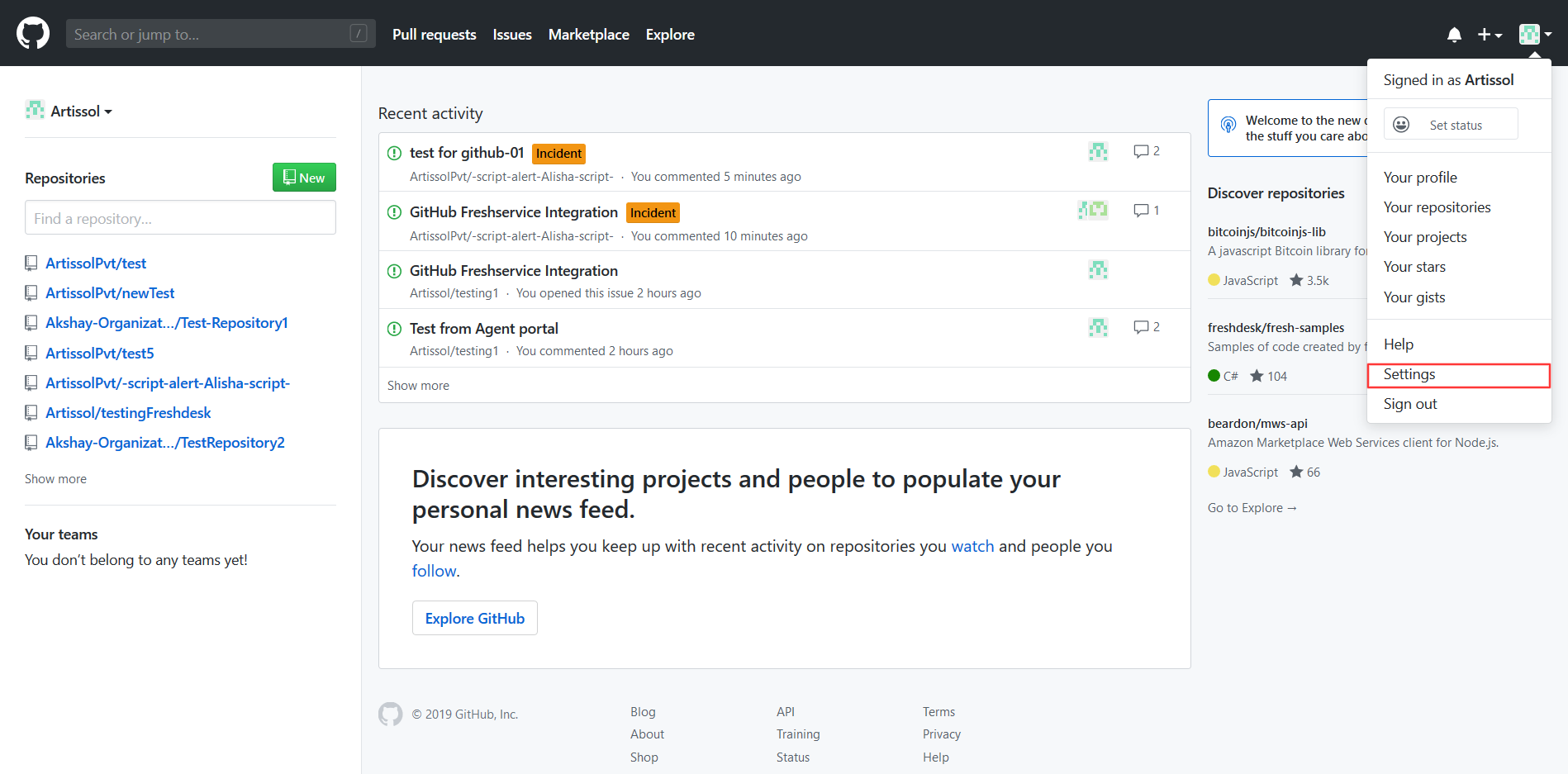Image resolution: width=1568 pixels, height=774 pixels.
Task: Click the smiley icon next to Set status
Action: click(x=1401, y=125)
